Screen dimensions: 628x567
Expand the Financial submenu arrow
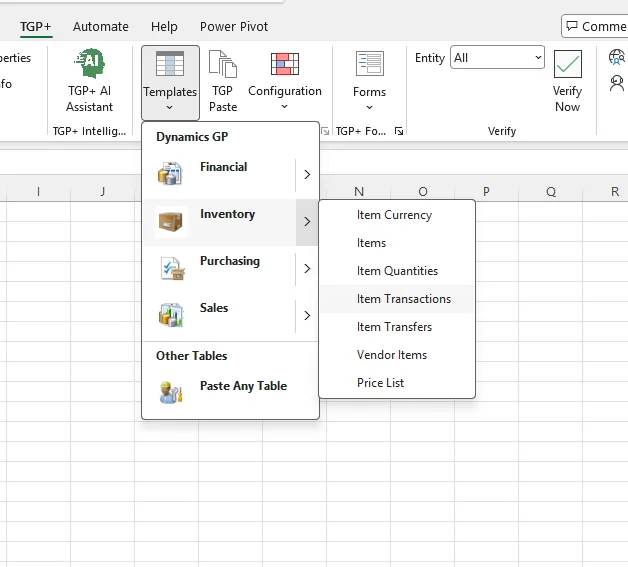(x=307, y=175)
